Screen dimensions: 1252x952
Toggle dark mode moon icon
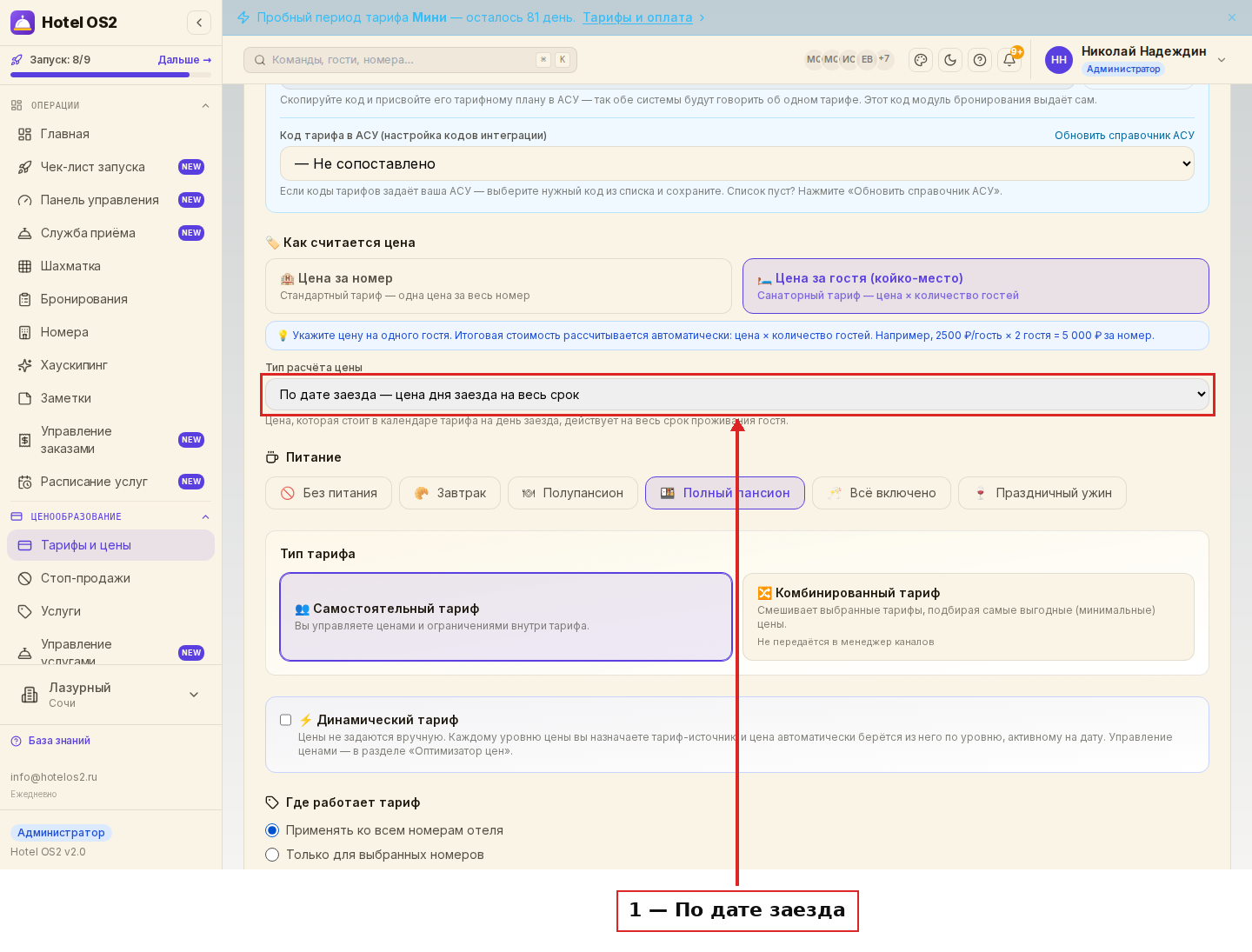(950, 60)
